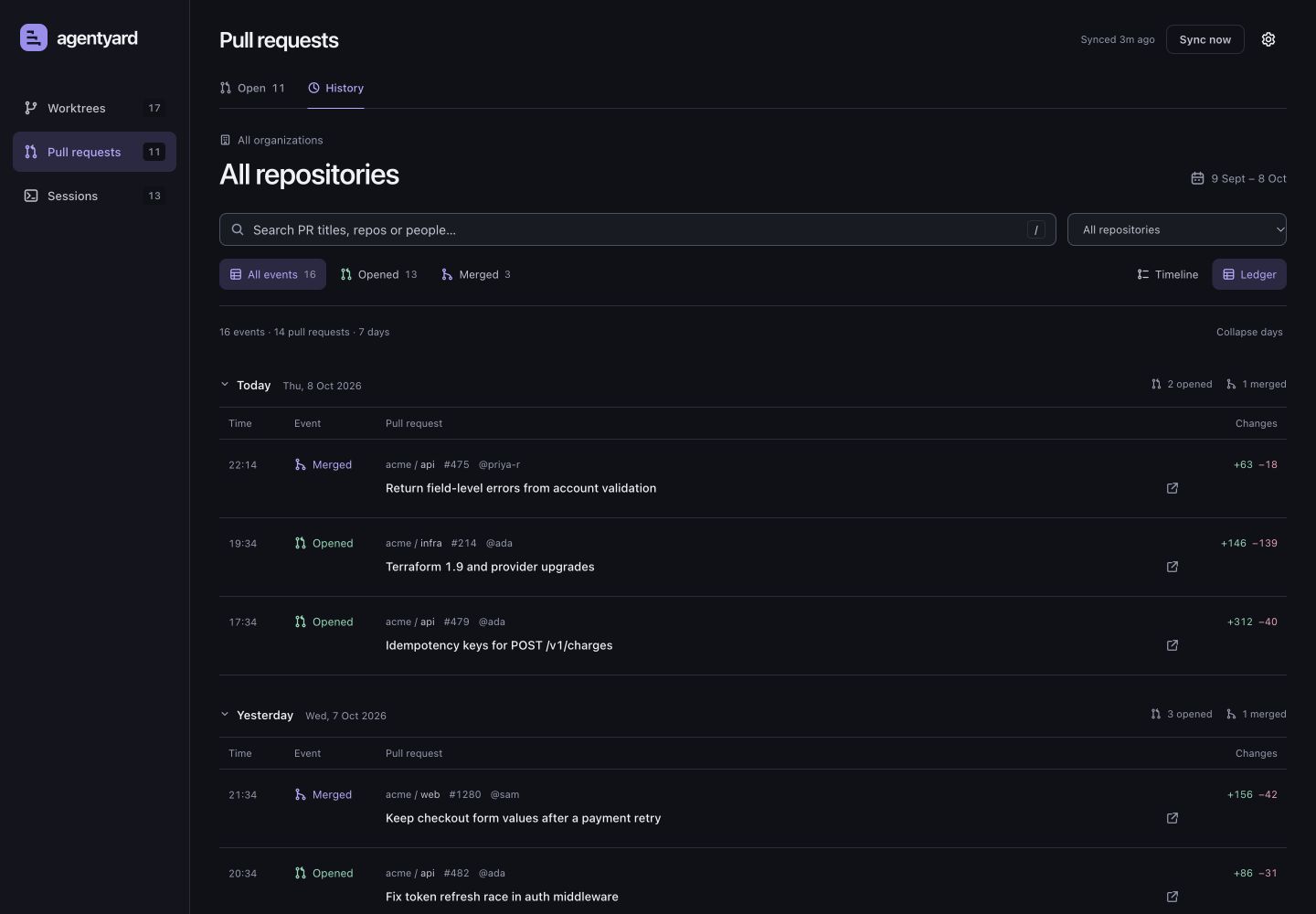Click the calendar icon by date range

click(x=1197, y=178)
